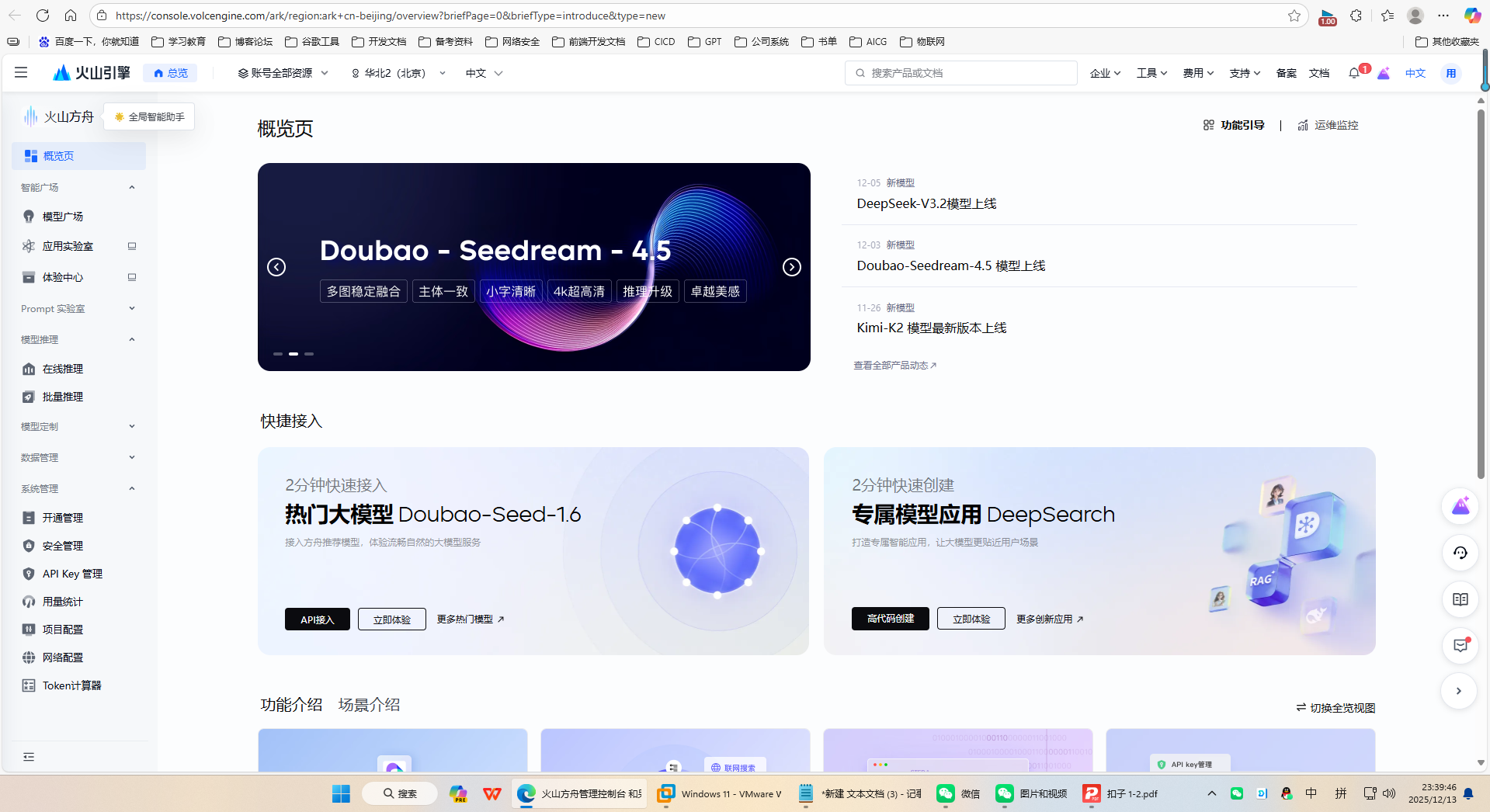
Task: Open the 账号全部资源 dropdown
Action: point(282,72)
